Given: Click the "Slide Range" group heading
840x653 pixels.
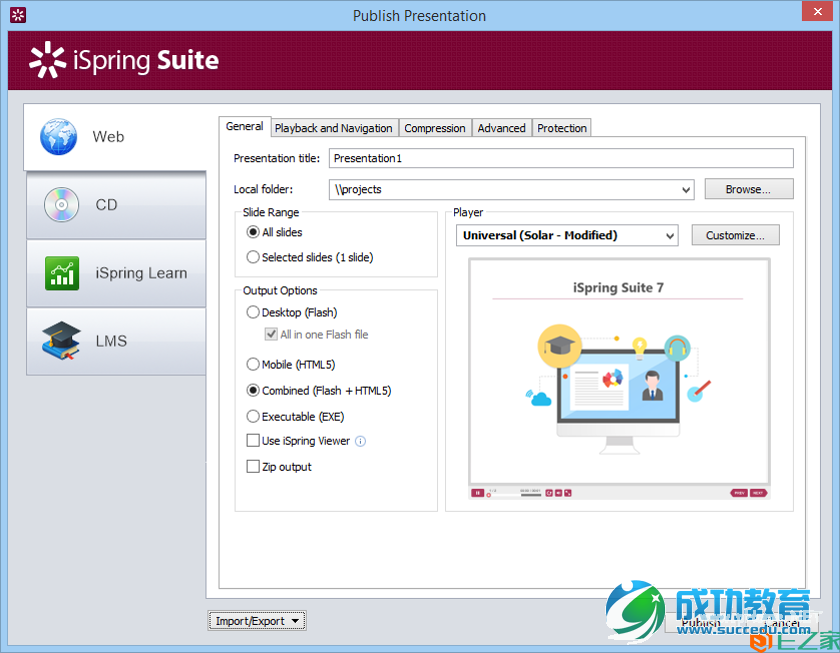Looking at the screenshot, I should (x=271, y=213).
